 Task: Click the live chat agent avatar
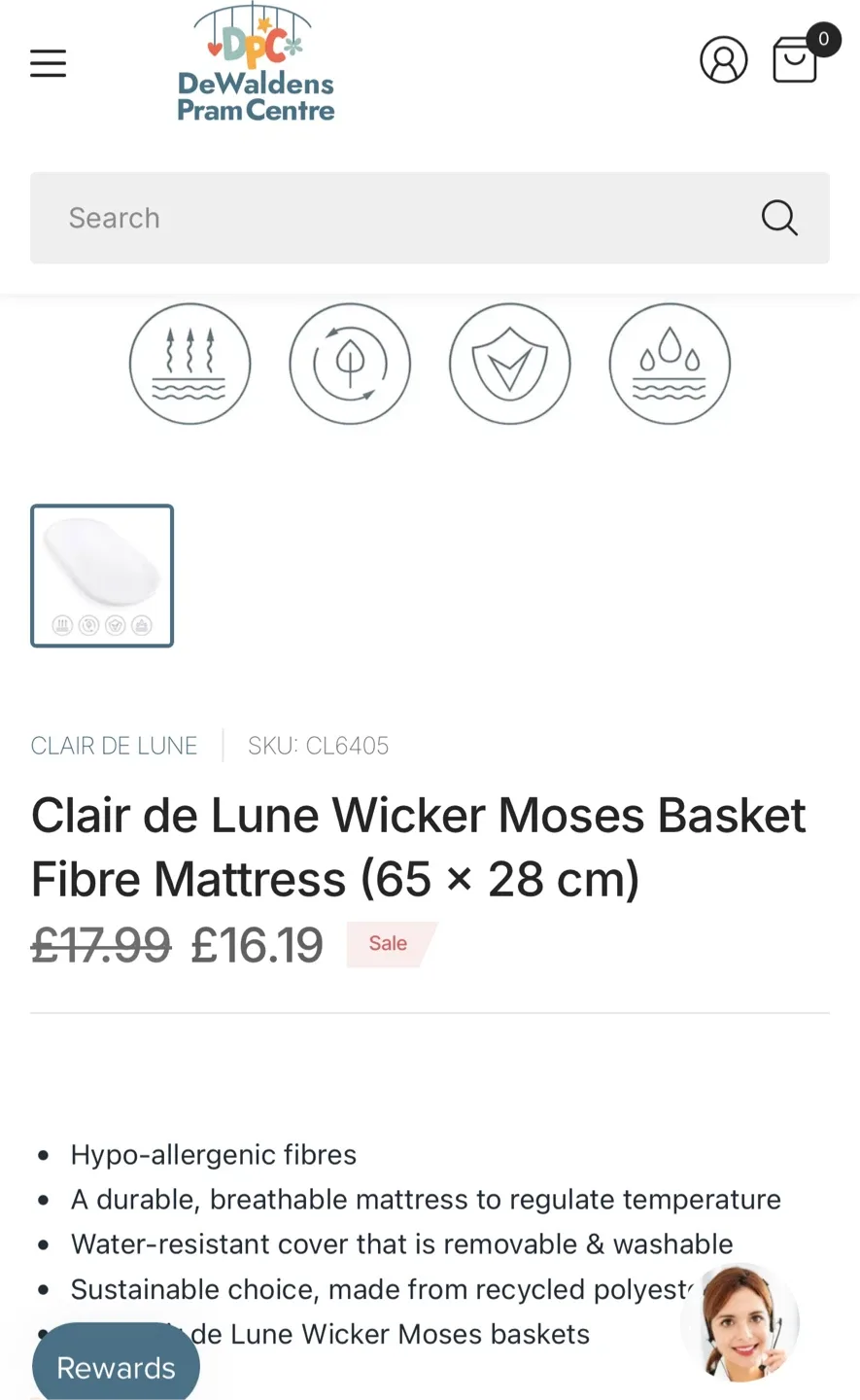tap(740, 1322)
